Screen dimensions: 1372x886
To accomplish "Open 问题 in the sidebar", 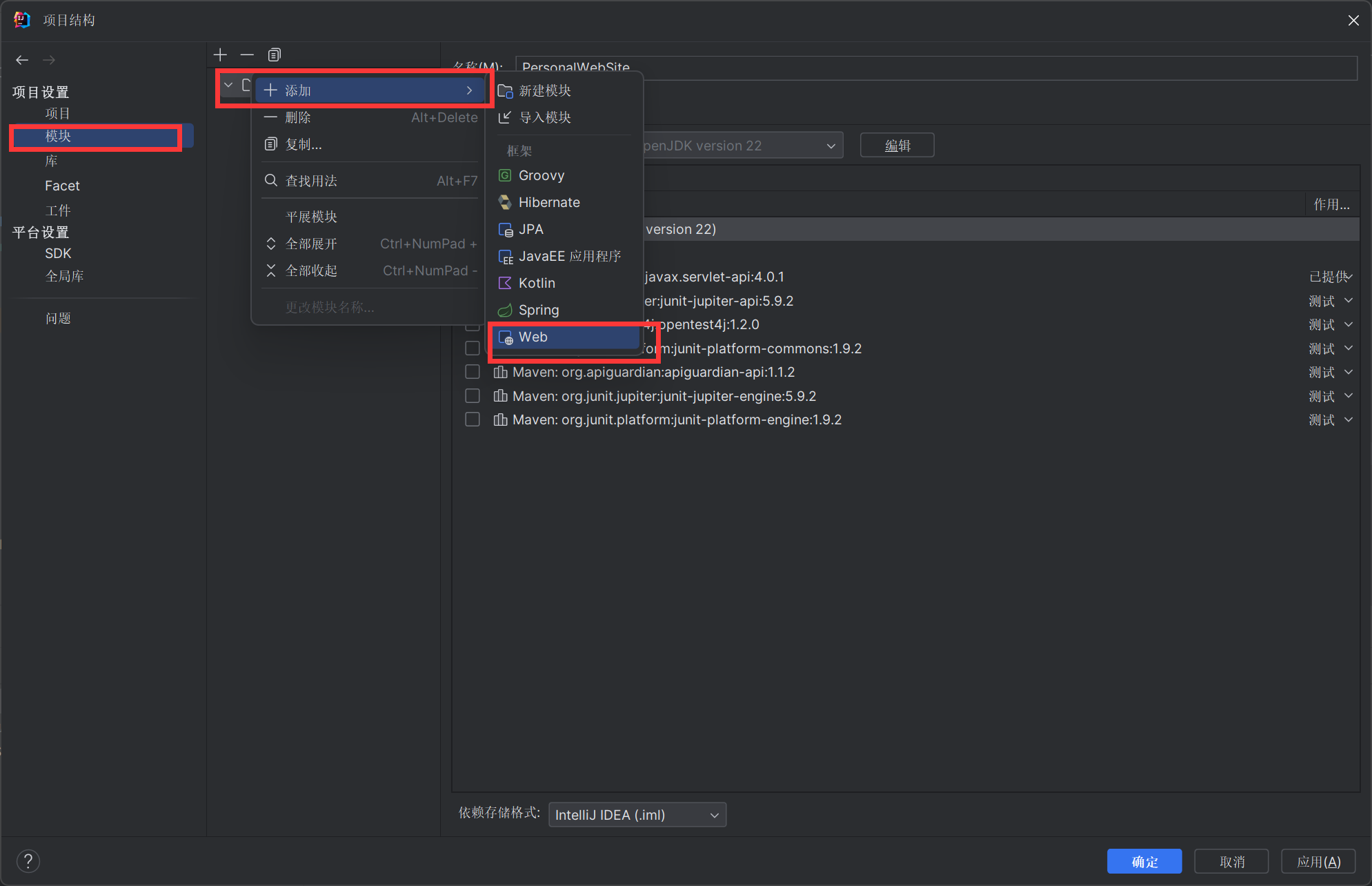I will [58, 318].
